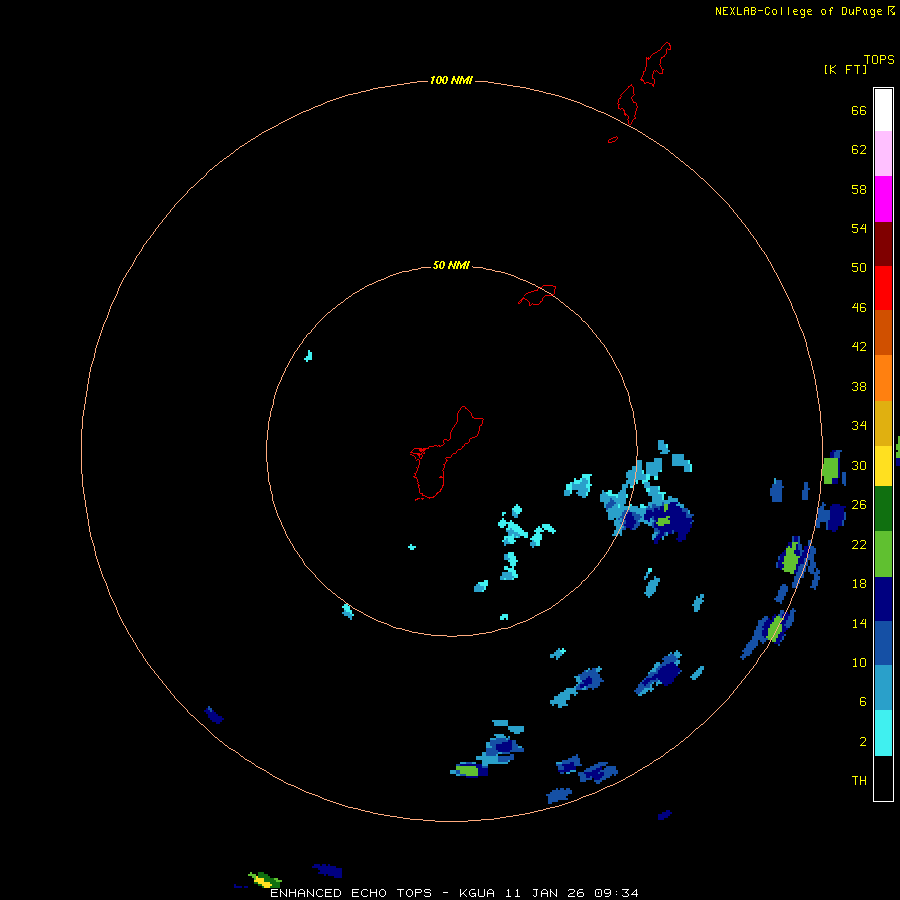The image size is (900, 900).
Task: Pick the light blue legend swatch
Action: [x=883, y=688]
